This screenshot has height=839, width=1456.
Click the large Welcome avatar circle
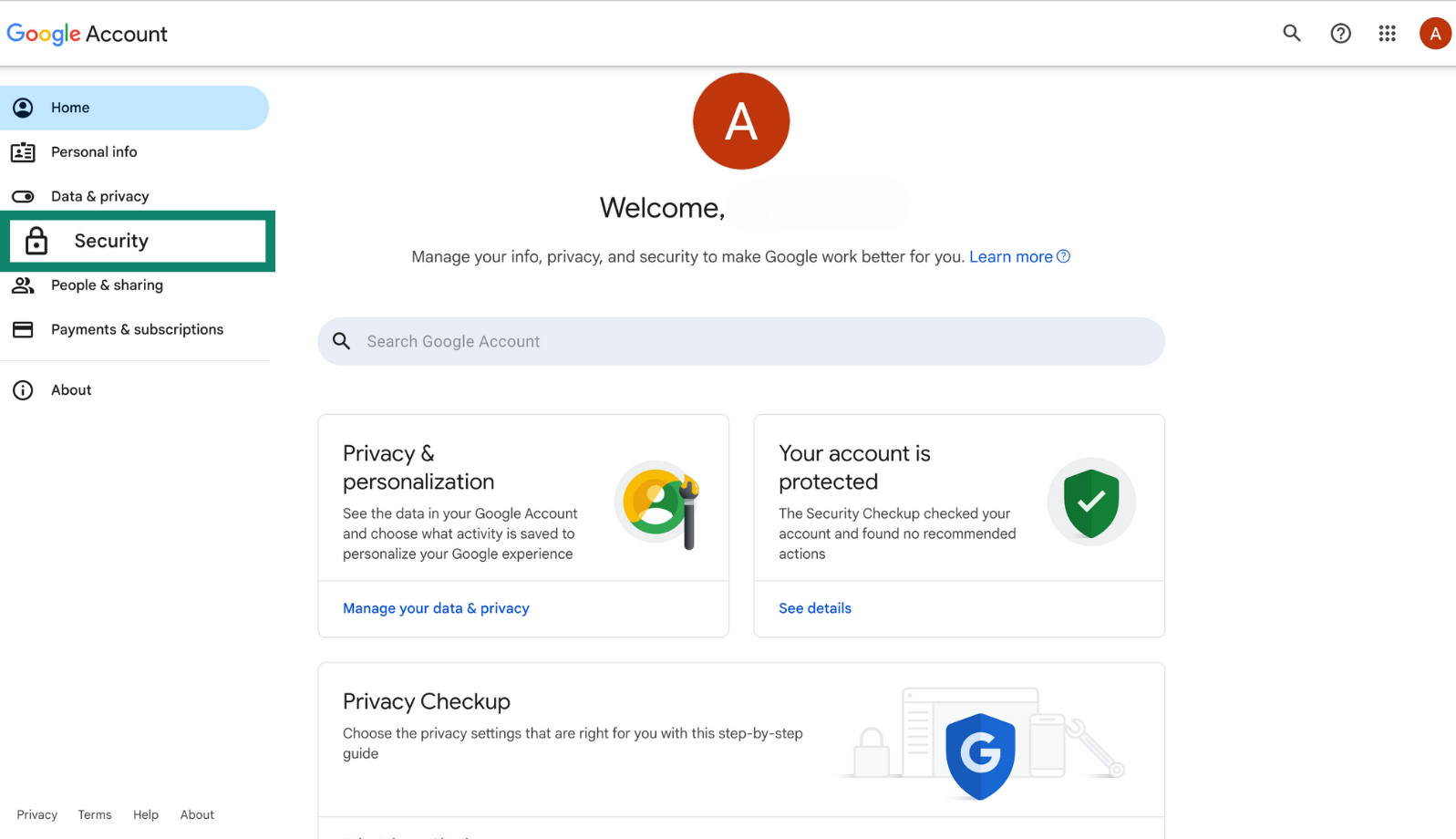coord(740,120)
